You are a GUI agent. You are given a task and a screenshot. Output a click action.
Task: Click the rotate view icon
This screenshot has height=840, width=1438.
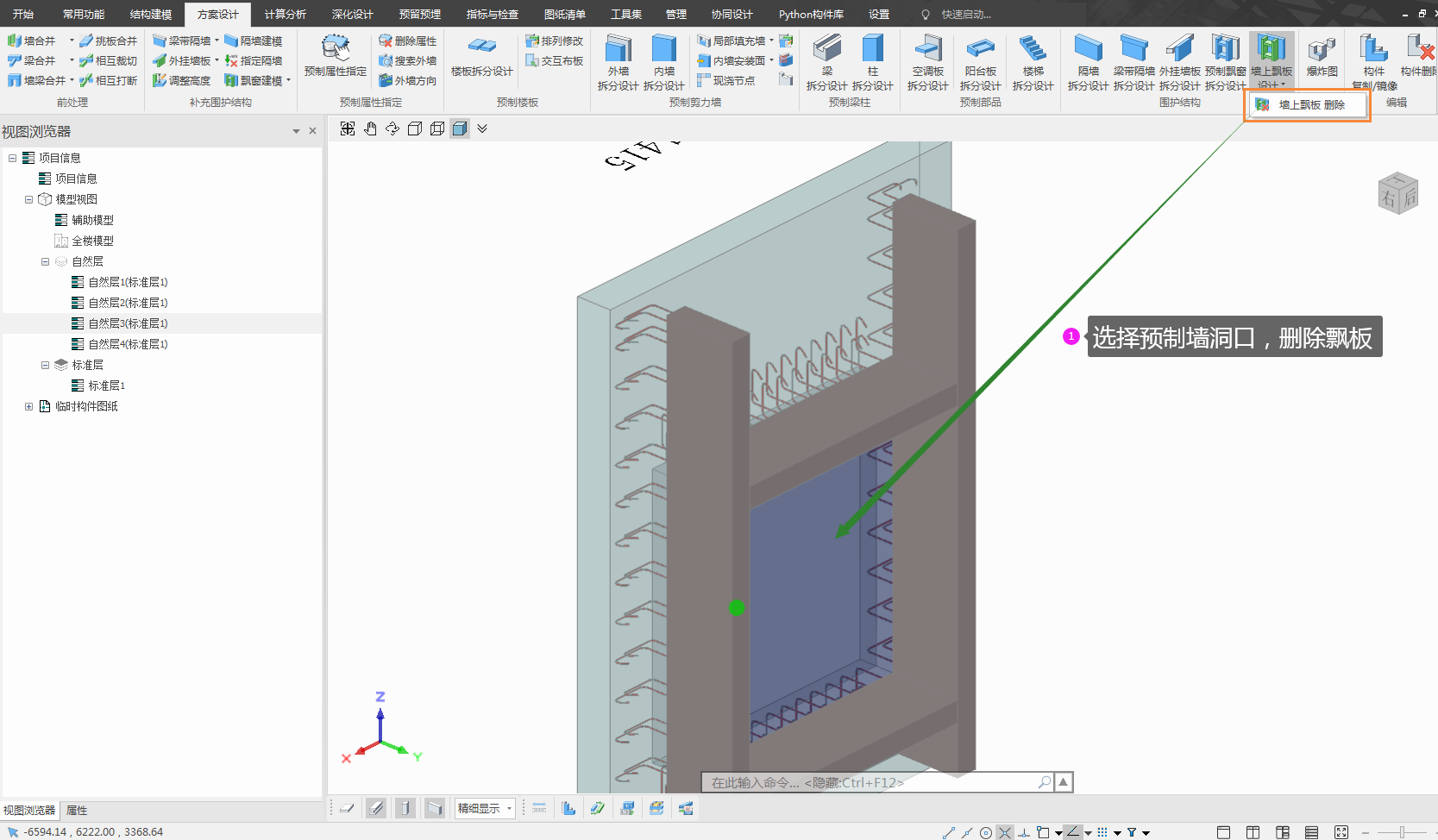tap(392, 129)
